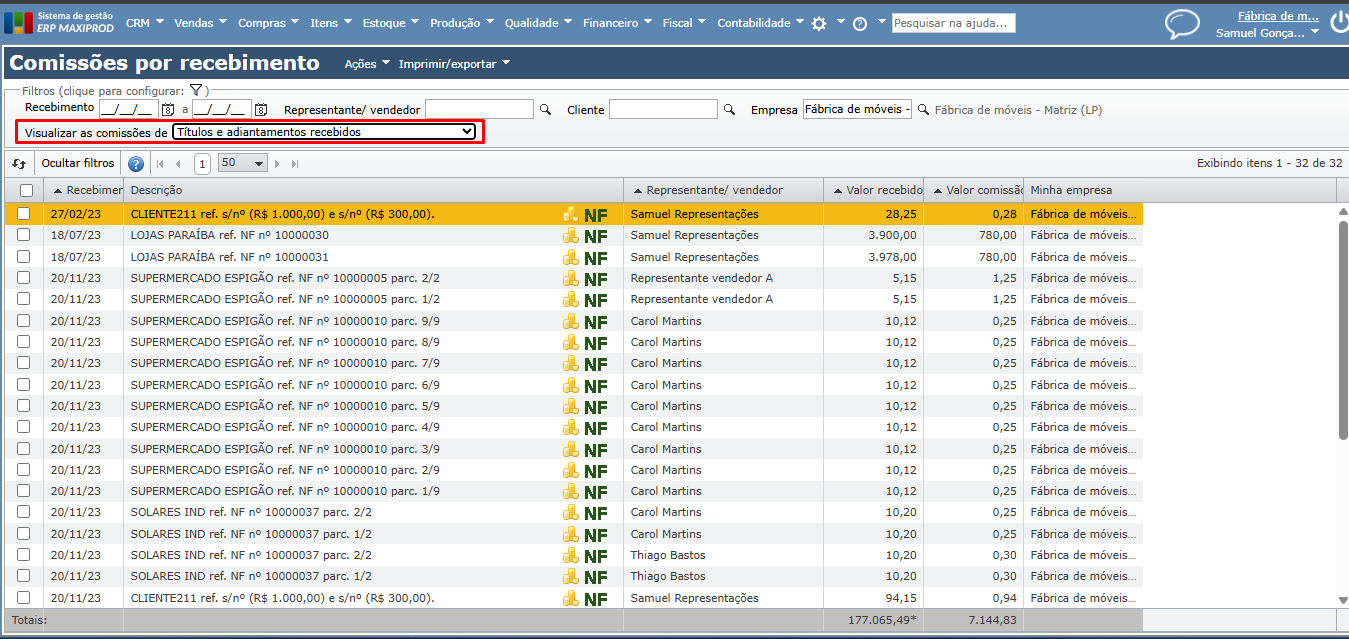Select checkbox for LOJAS PARAÍBA NF 10000030
The height and width of the screenshot is (639, 1349).
tap(24, 235)
